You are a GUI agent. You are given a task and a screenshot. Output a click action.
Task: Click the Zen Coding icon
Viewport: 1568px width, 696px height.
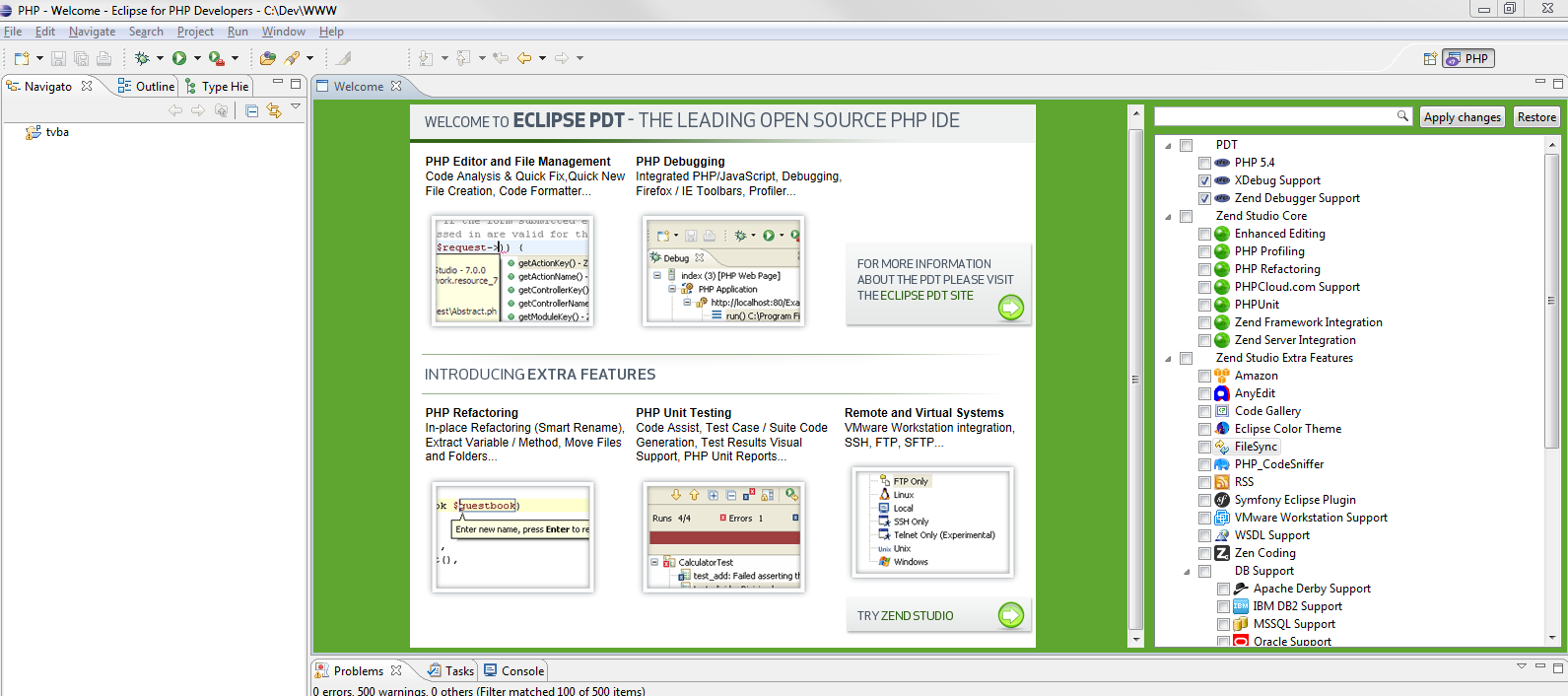[1222, 553]
